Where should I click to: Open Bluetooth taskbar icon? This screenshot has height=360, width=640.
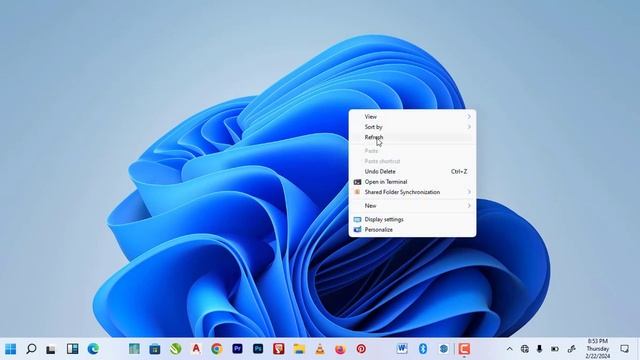tap(423, 349)
